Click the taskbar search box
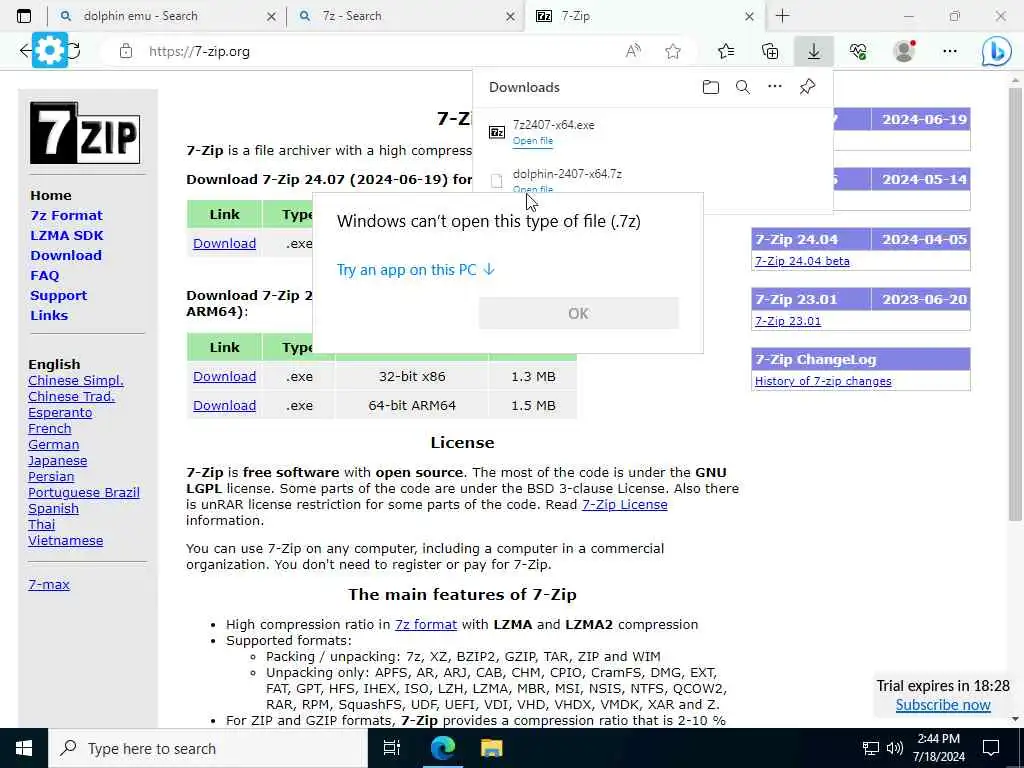Viewport: 1024px width, 768px height. pyautogui.click(x=208, y=748)
